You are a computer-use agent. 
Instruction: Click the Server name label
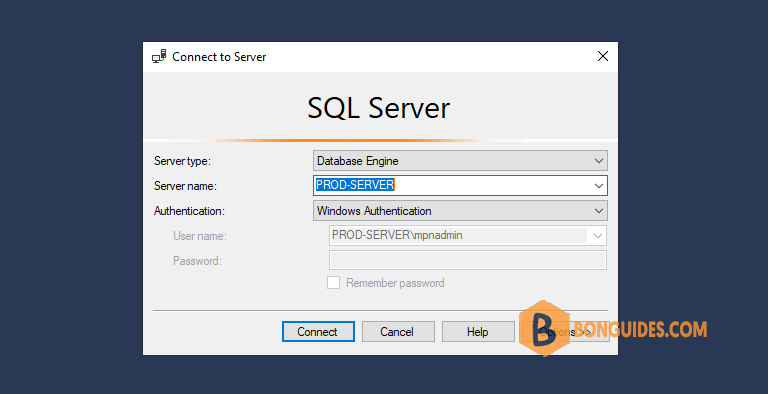pos(185,186)
